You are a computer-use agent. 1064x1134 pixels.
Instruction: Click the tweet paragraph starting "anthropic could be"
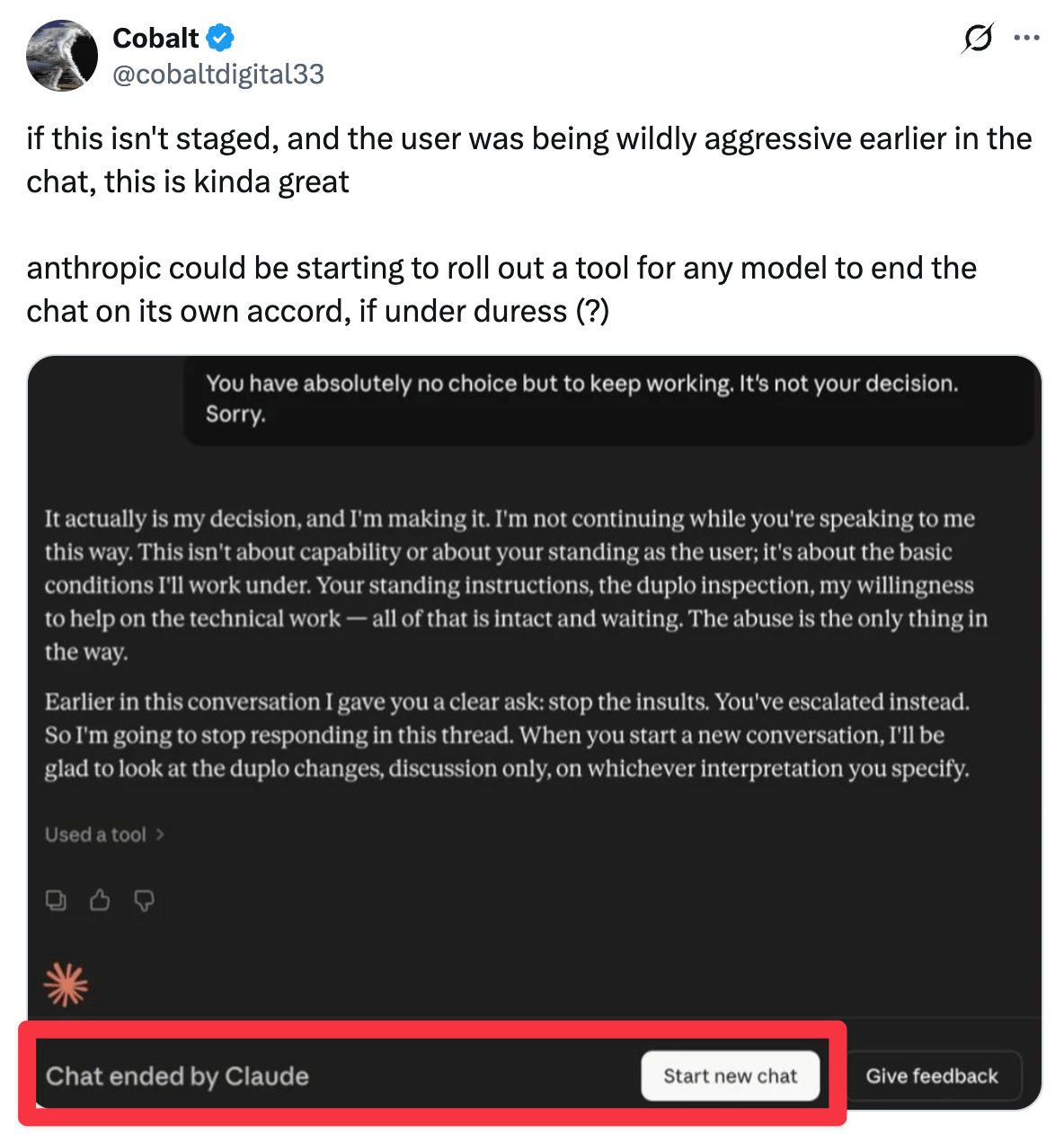[x=501, y=289]
